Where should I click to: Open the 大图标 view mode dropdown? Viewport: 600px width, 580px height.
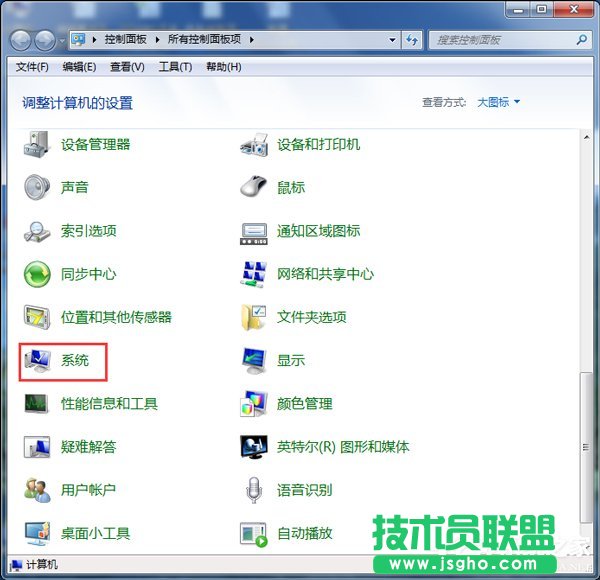click(498, 102)
